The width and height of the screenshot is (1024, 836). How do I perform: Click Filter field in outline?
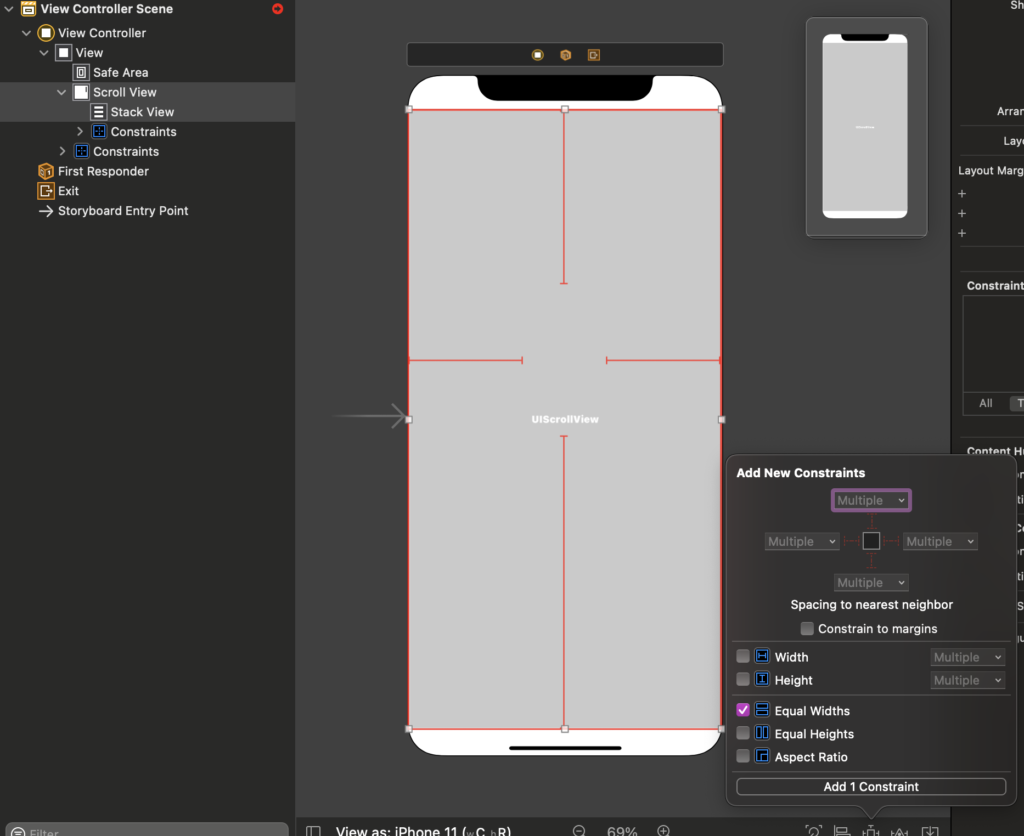(147, 831)
